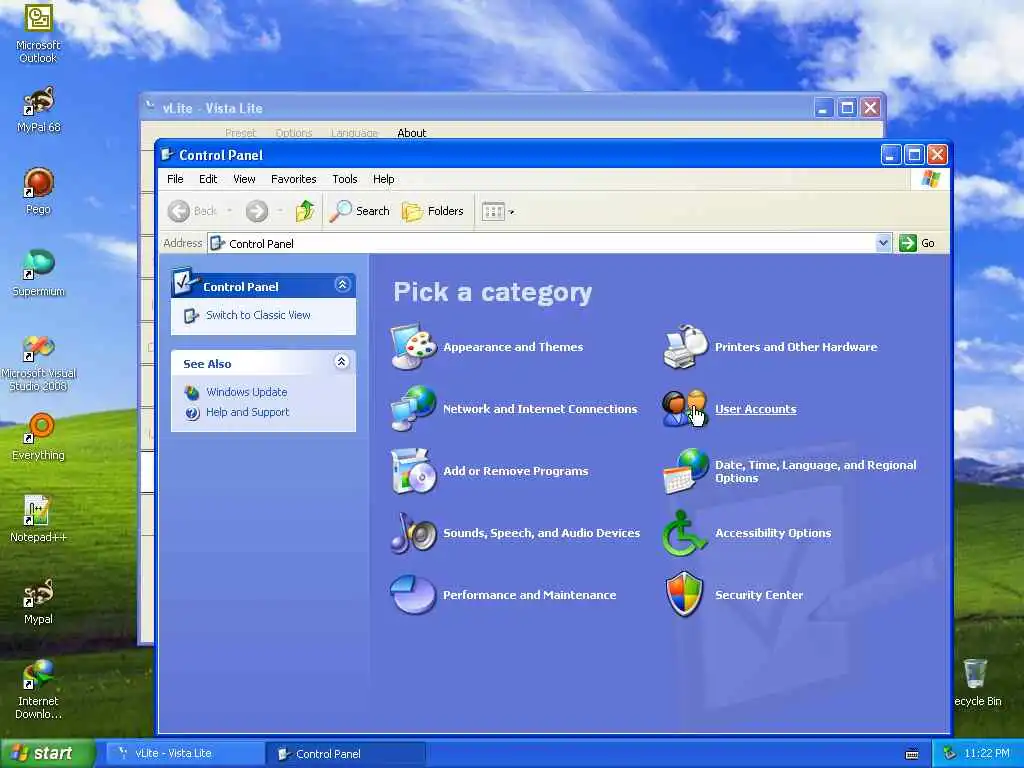Viewport: 1024px width, 768px height.
Task: Click Printers and Other Hardware text link
Action: tap(796, 347)
